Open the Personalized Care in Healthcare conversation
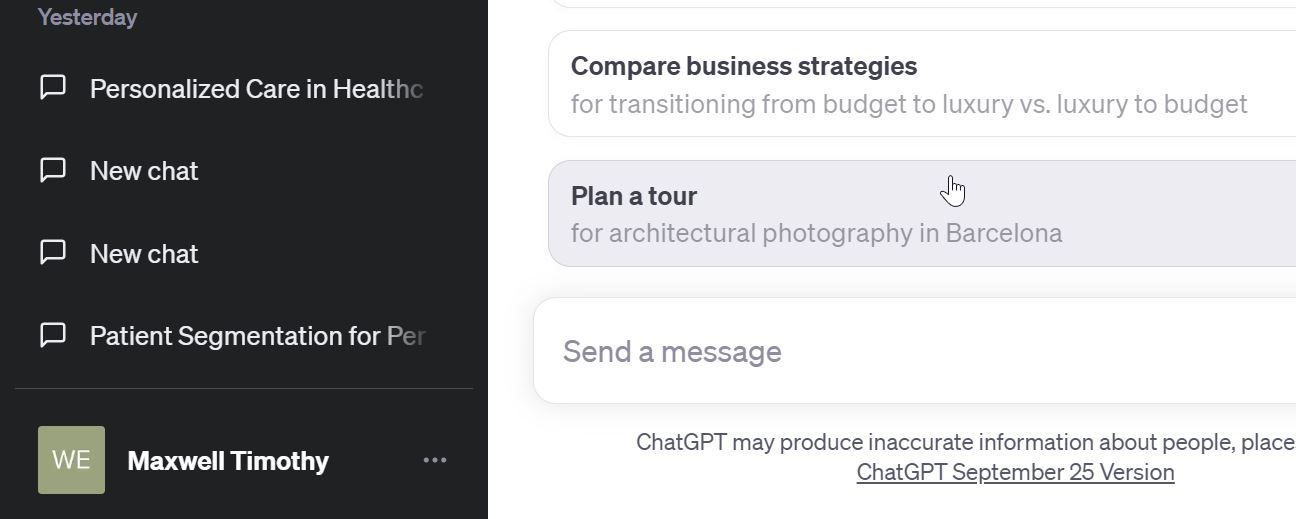Image resolution: width=1296 pixels, height=519 pixels. click(x=256, y=89)
